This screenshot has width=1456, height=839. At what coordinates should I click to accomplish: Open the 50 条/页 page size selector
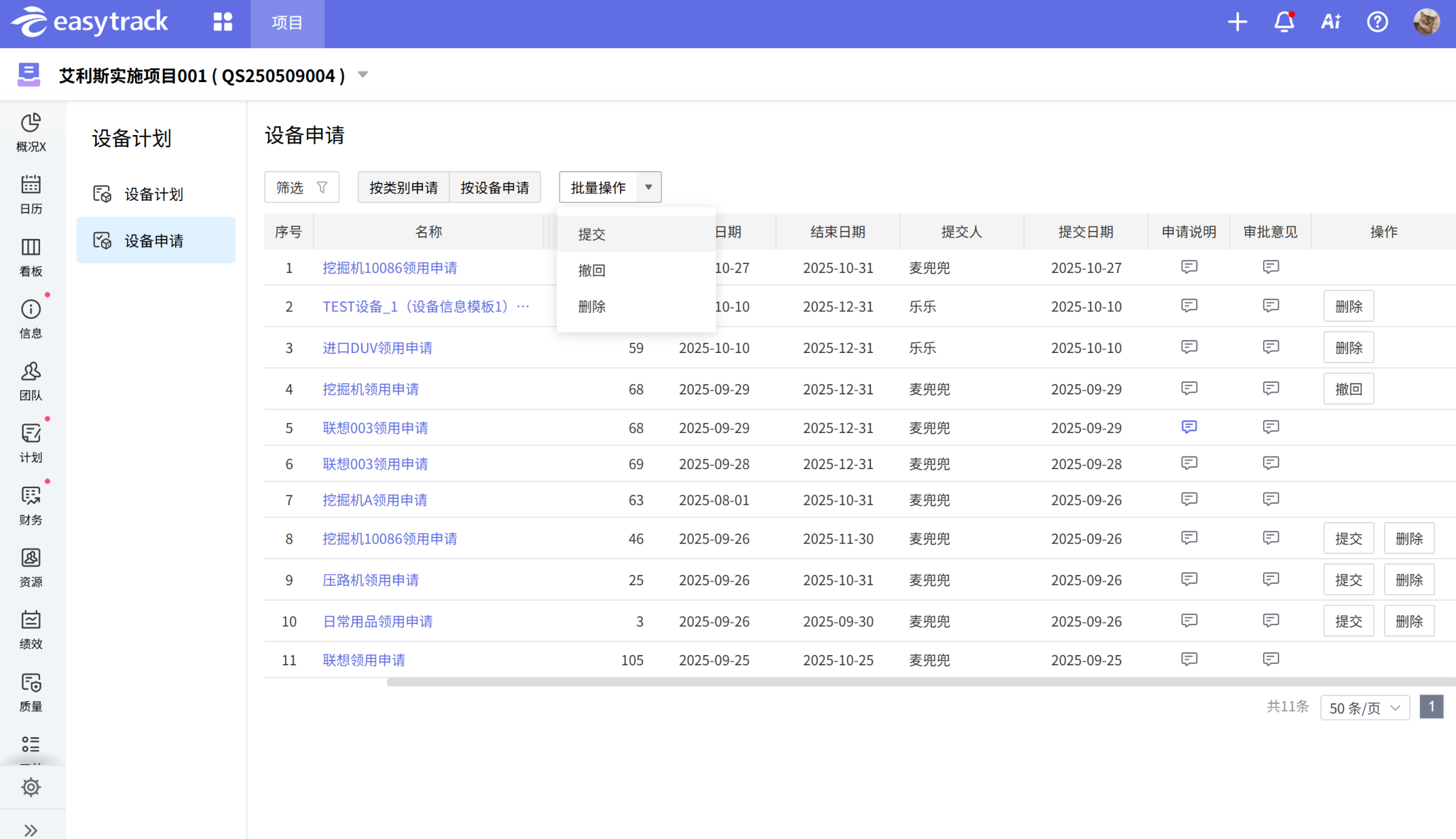click(1364, 708)
